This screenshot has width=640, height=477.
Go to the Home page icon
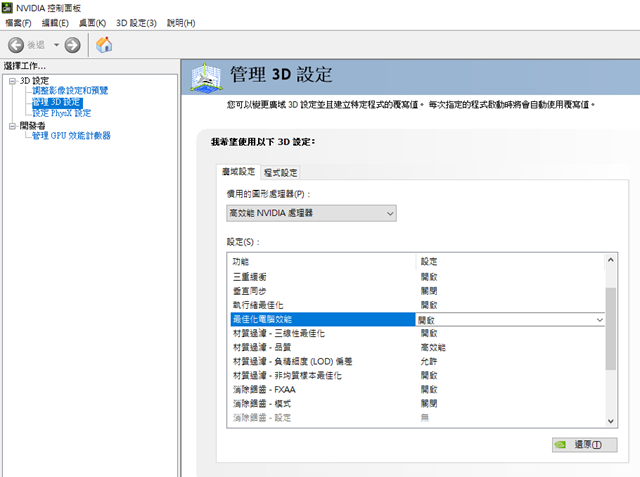pyautogui.click(x=104, y=44)
